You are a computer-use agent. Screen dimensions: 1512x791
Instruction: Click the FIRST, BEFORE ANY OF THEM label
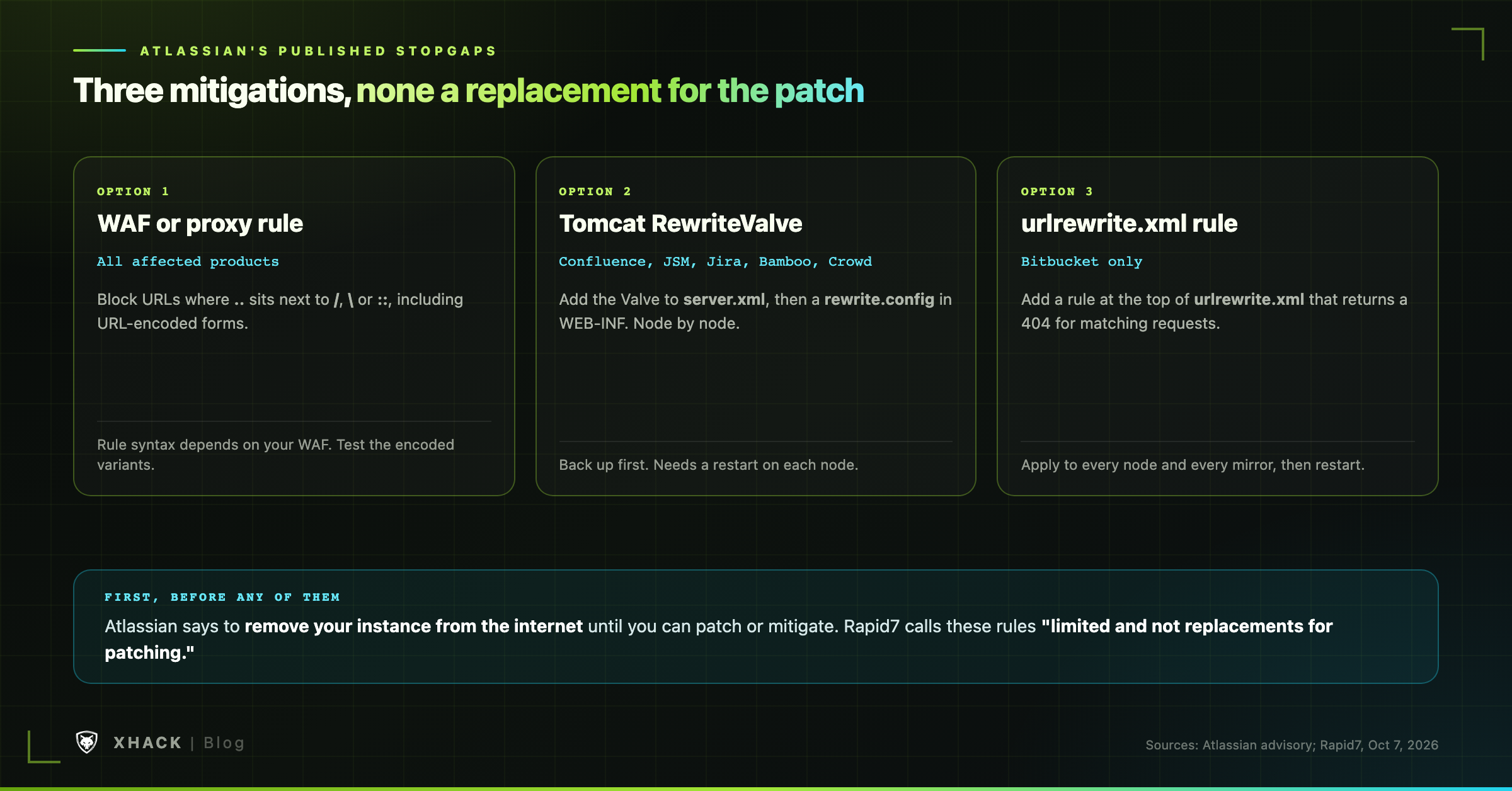point(222,597)
